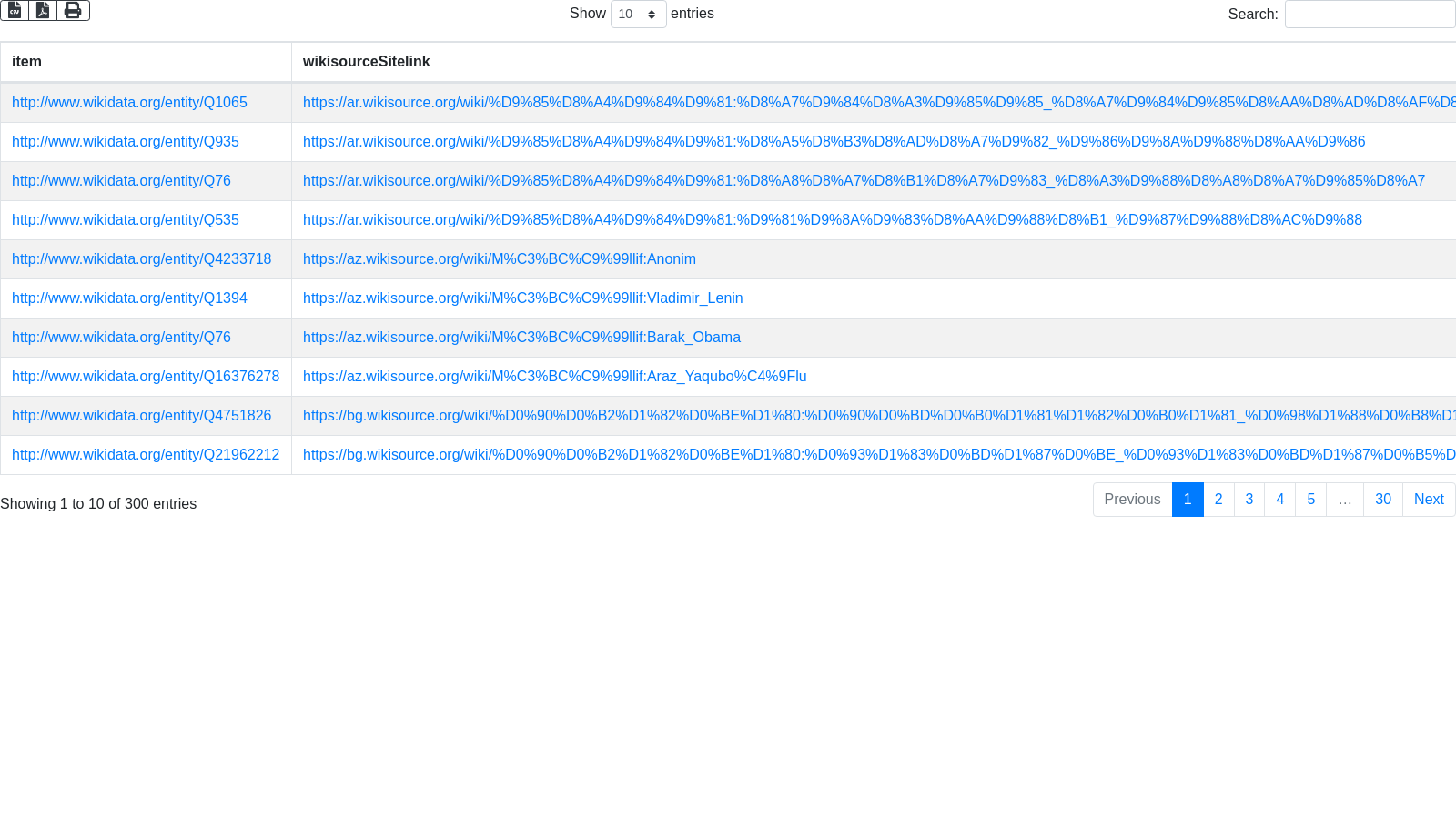Open the Q21962212 wikidata entity link
This screenshot has height=819, width=1456.
click(146, 455)
